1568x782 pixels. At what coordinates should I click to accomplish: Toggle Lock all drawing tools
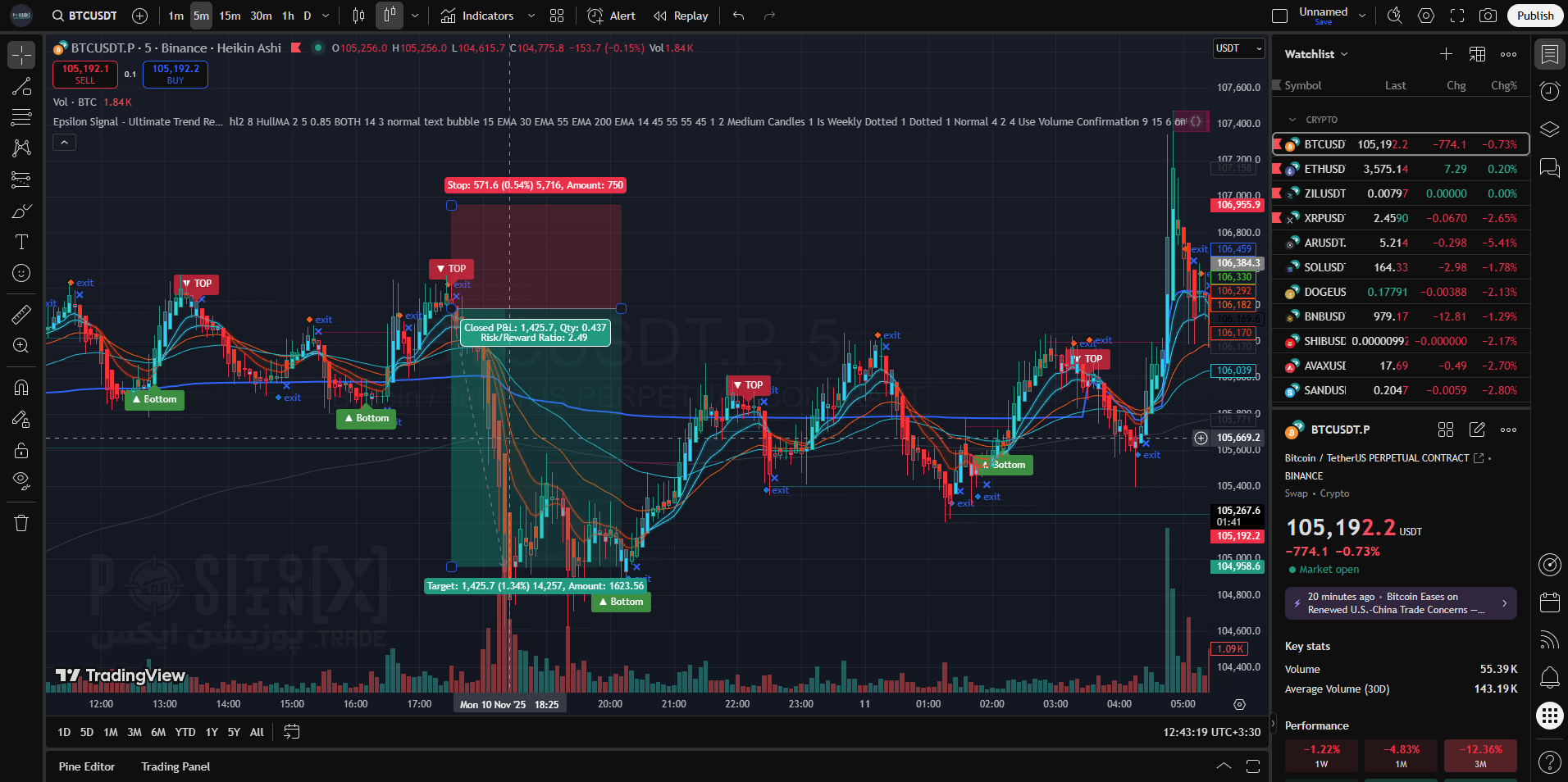click(x=21, y=450)
